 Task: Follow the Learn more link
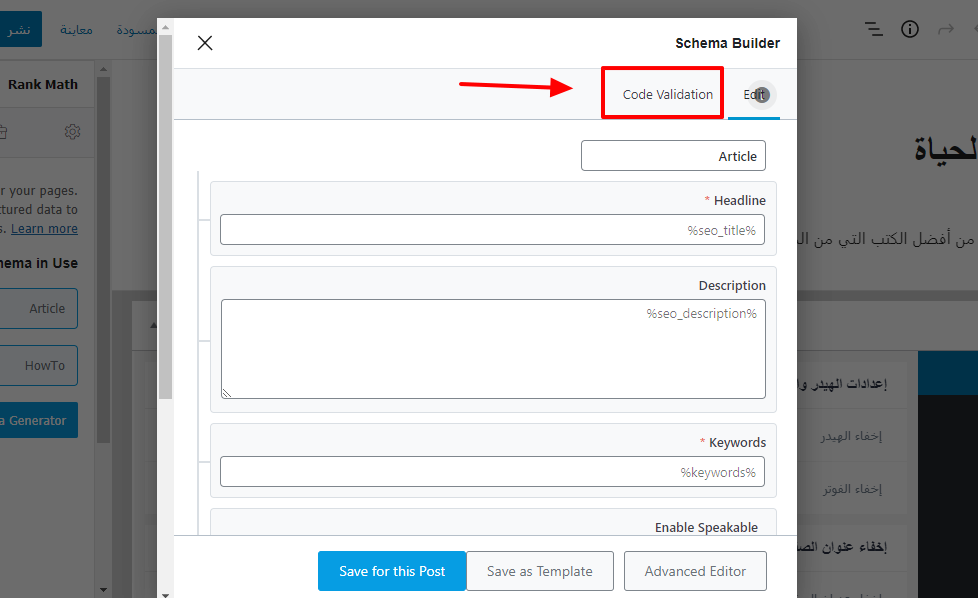tap(44, 229)
